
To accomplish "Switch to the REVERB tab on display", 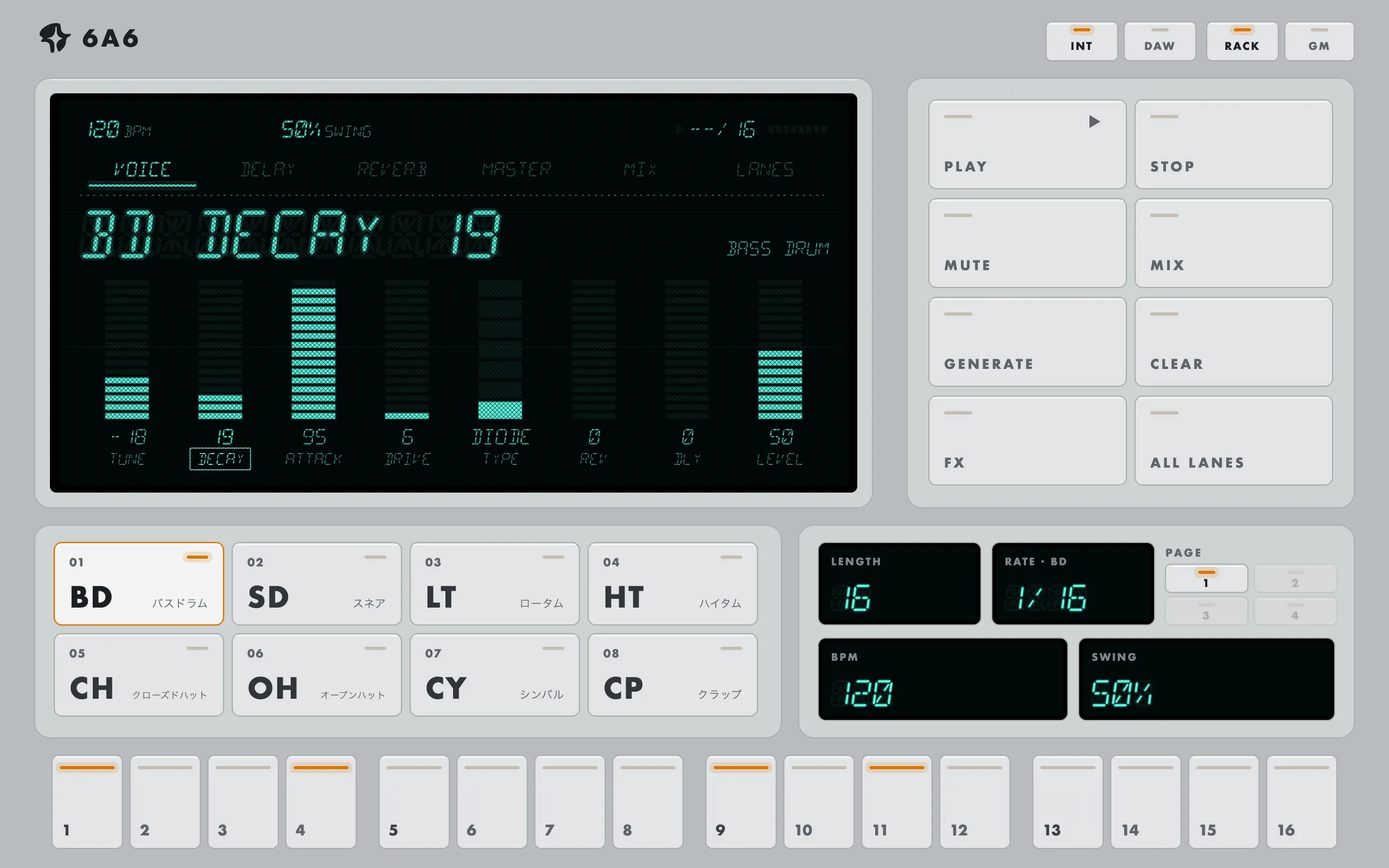I will [x=392, y=169].
